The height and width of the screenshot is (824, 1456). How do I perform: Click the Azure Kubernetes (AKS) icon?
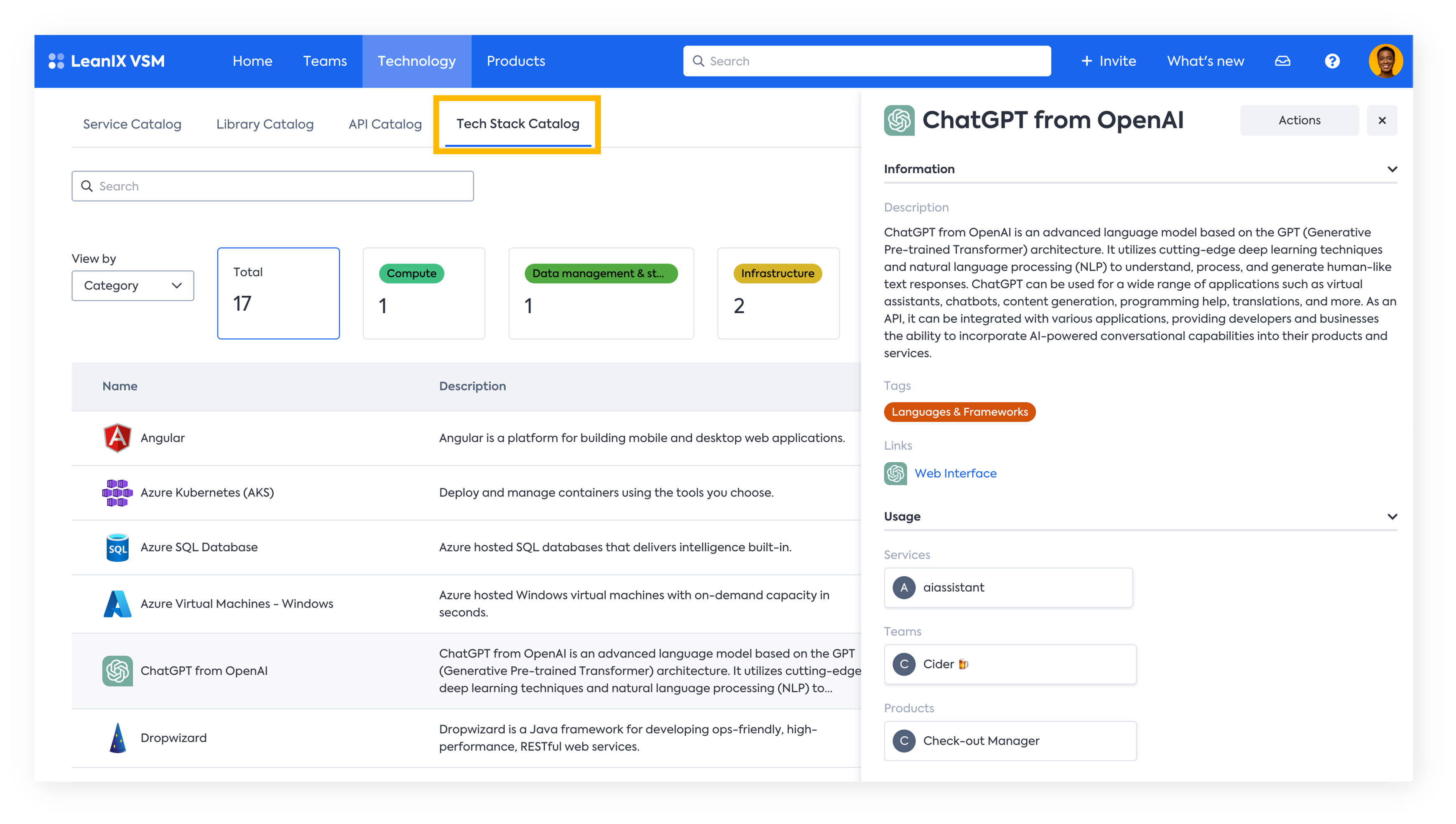point(117,493)
